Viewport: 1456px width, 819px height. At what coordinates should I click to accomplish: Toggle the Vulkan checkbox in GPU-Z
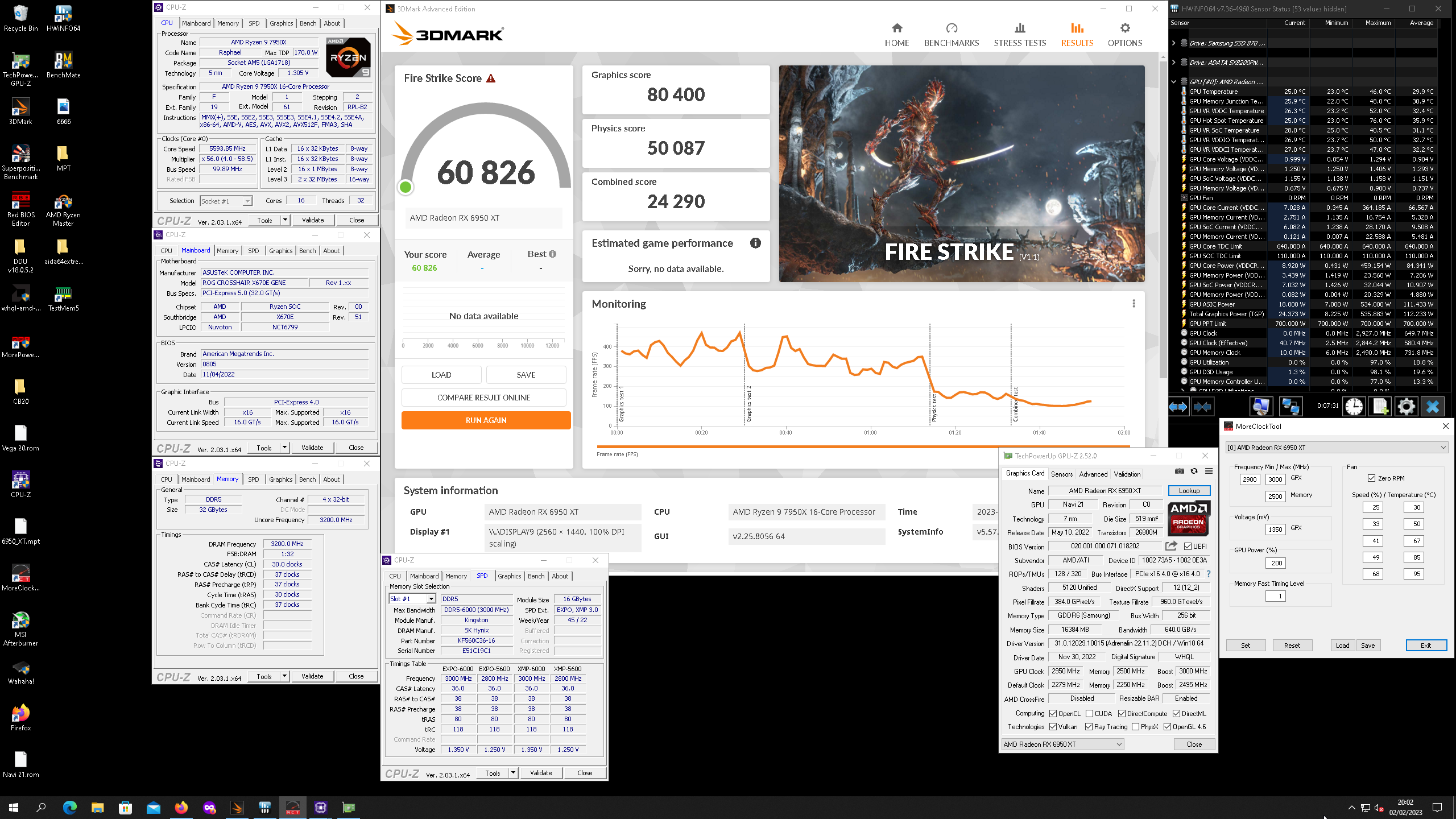pos(1053,726)
